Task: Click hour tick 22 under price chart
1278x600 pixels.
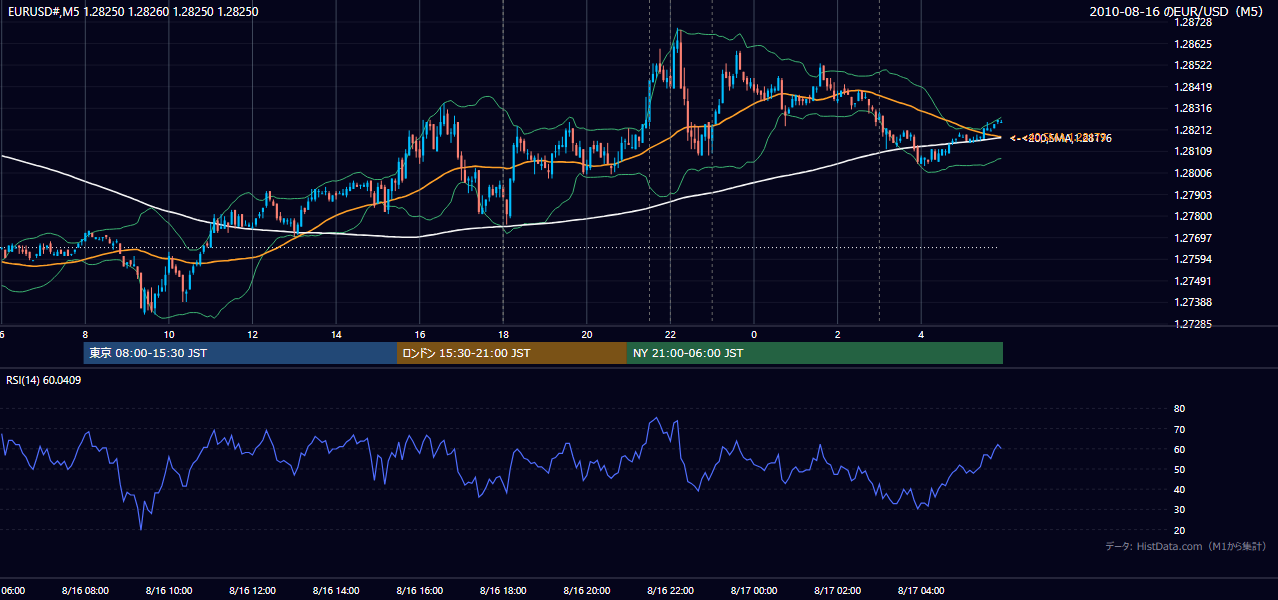Action: coord(671,334)
